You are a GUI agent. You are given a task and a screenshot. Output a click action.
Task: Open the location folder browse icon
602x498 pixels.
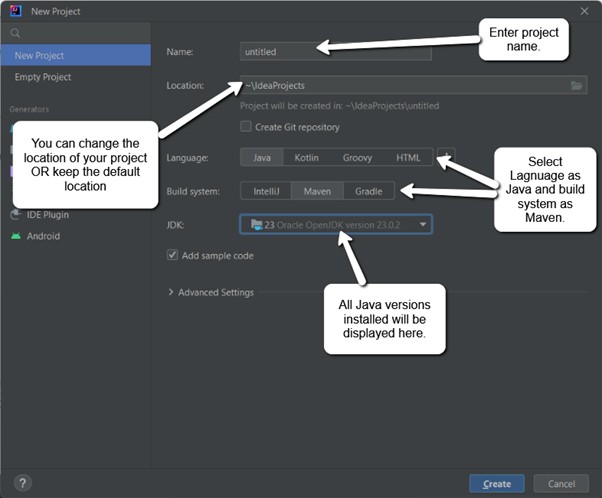click(x=576, y=85)
